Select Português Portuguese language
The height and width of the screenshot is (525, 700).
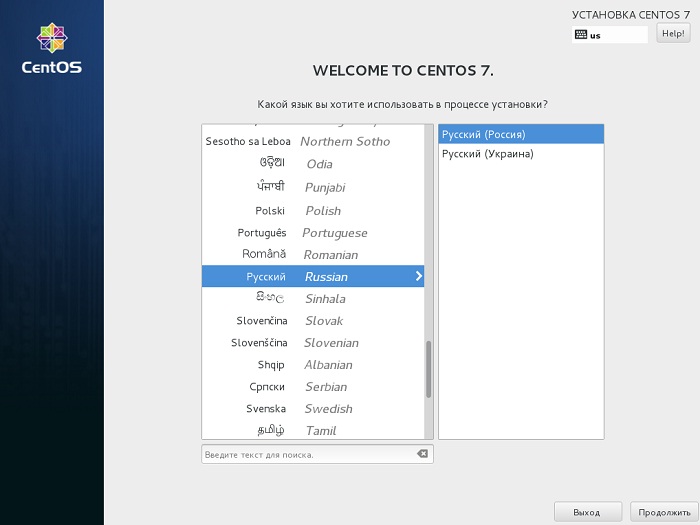pyautogui.click(x=312, y=233)
